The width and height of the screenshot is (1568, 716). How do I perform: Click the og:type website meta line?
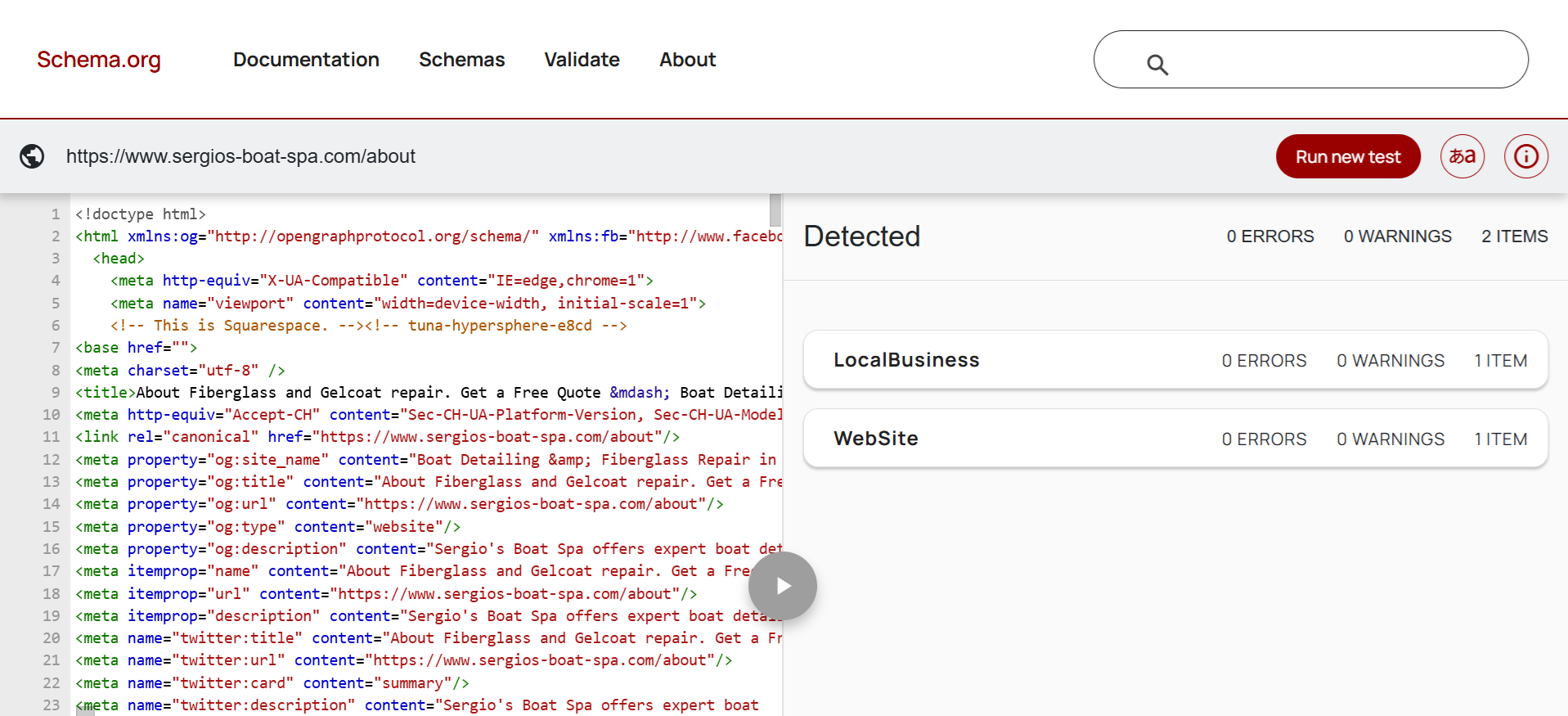point(267,527)
